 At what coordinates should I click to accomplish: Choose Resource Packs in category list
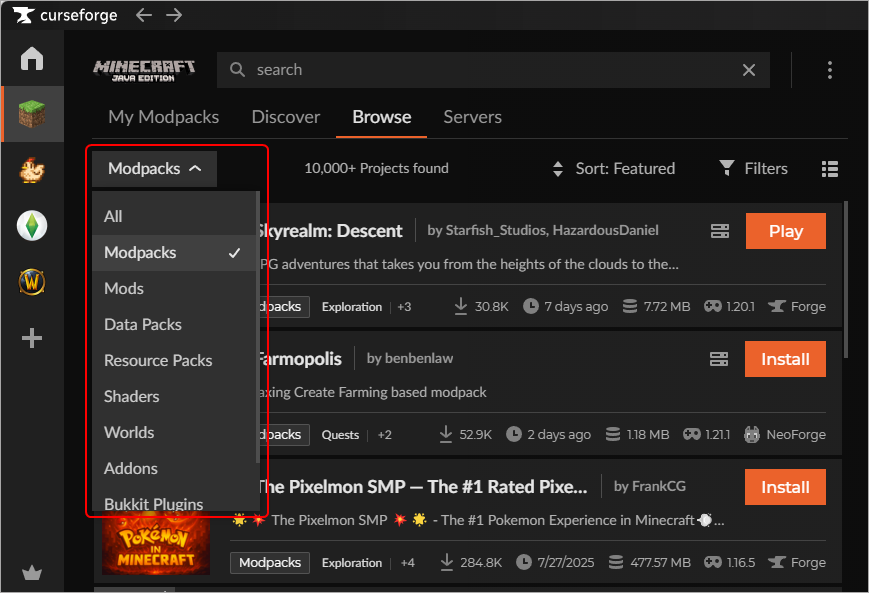click(174, 361)
